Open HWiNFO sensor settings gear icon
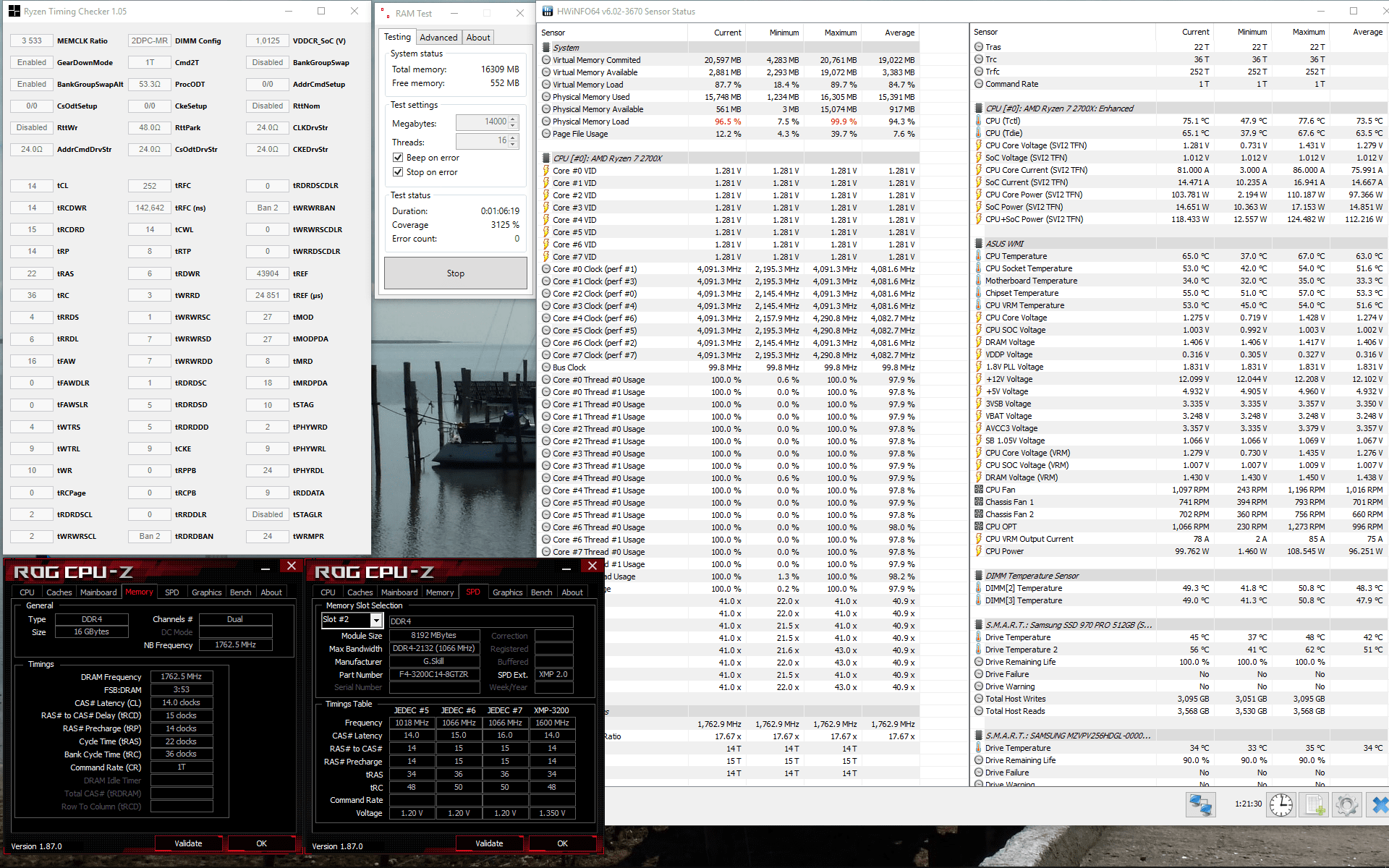 [1346, 804]
